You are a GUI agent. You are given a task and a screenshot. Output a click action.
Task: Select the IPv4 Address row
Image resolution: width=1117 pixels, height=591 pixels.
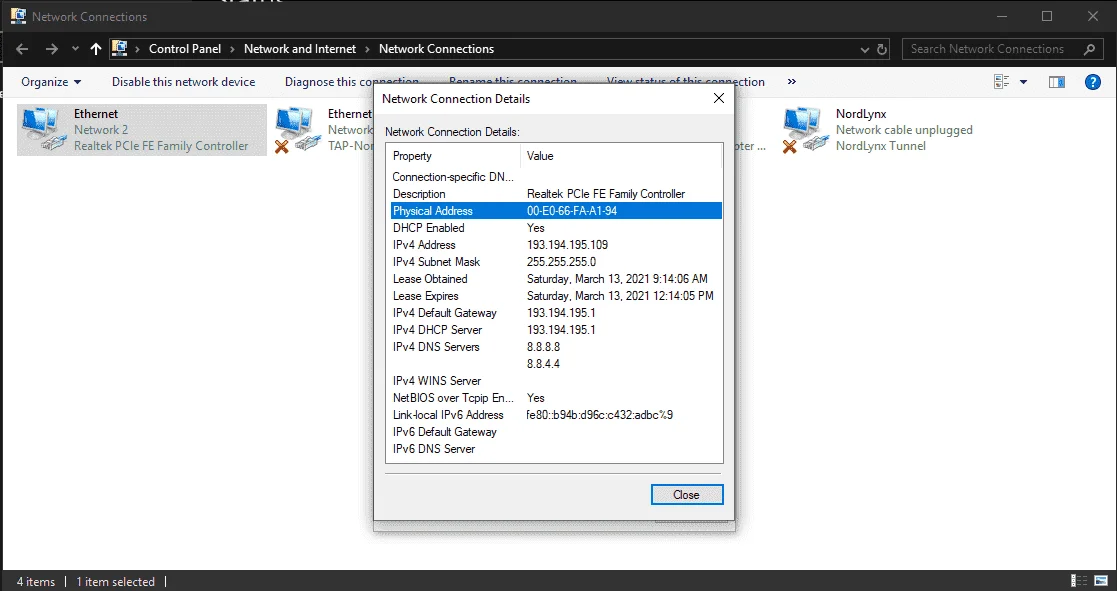(x=556, y=245)
